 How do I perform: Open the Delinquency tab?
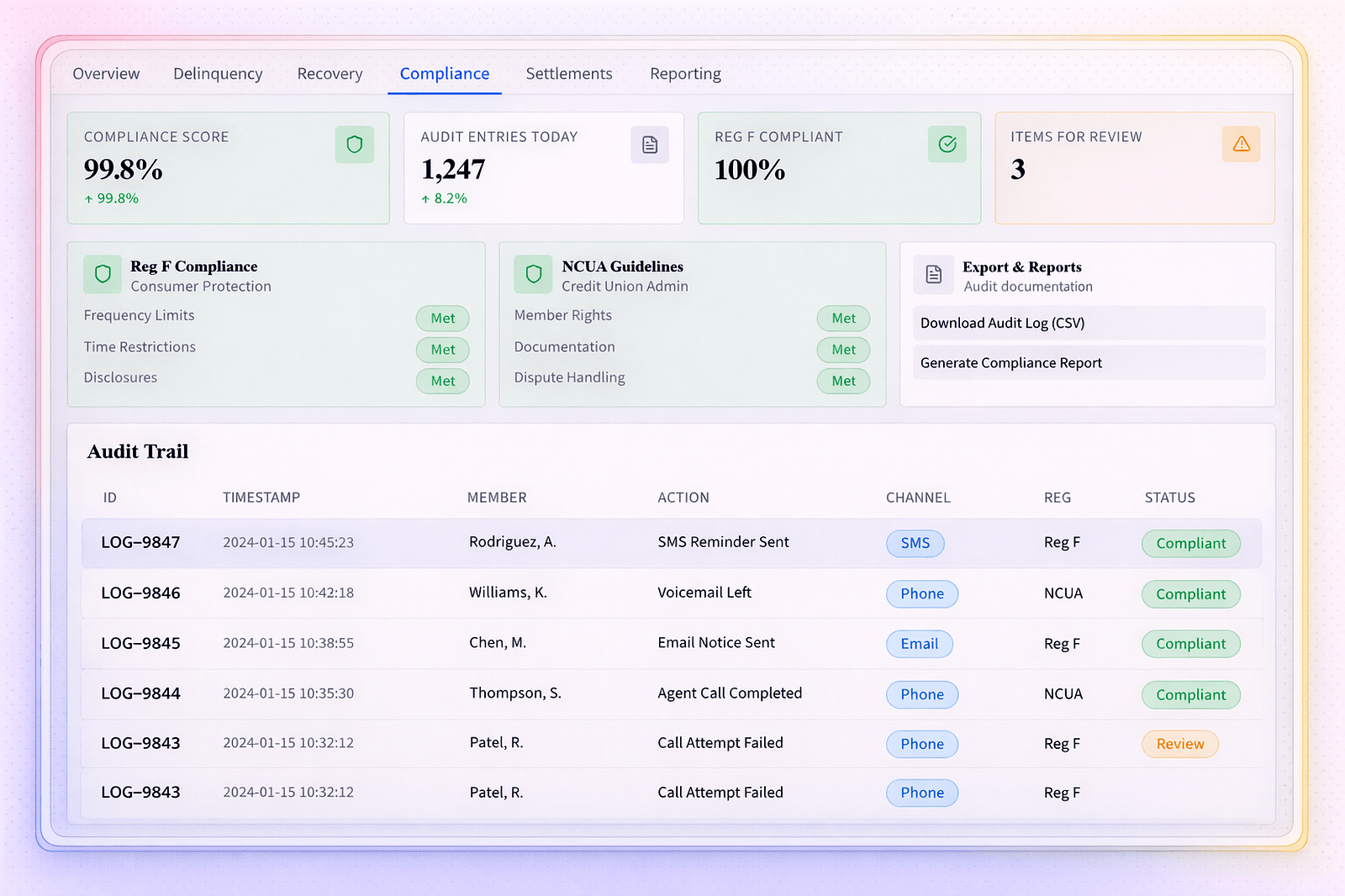[x=218, y=73]
